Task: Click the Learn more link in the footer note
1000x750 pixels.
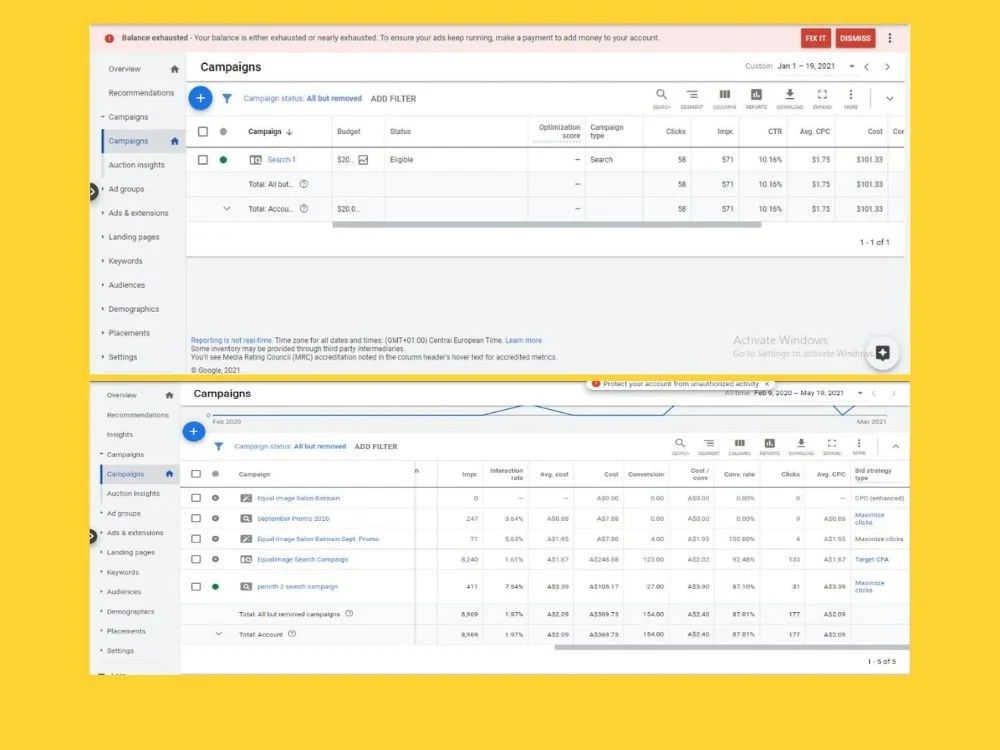Action: click(524, 341)
